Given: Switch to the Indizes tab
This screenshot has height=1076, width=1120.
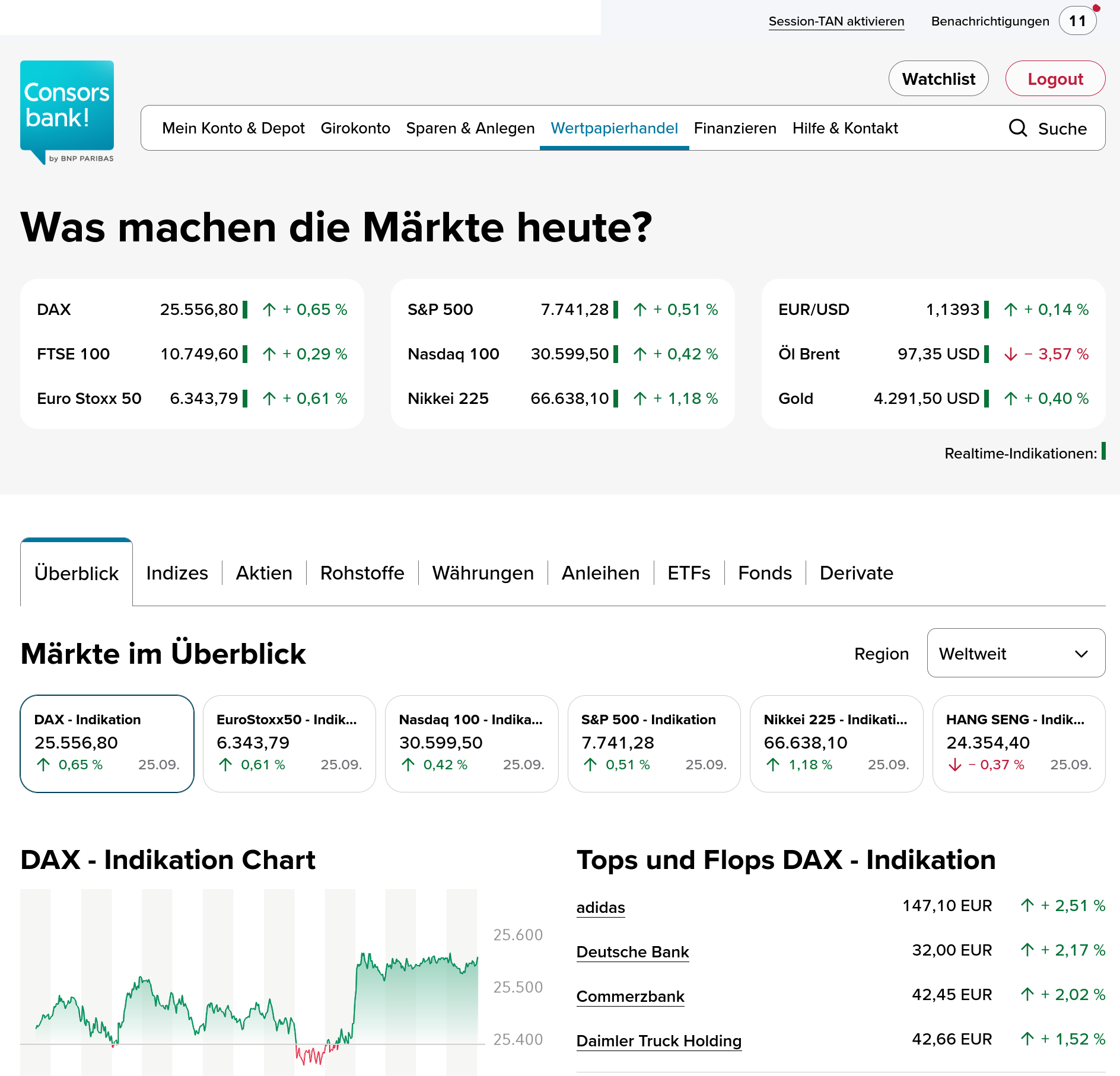Looking at the screenshot, I should [177, 573].
